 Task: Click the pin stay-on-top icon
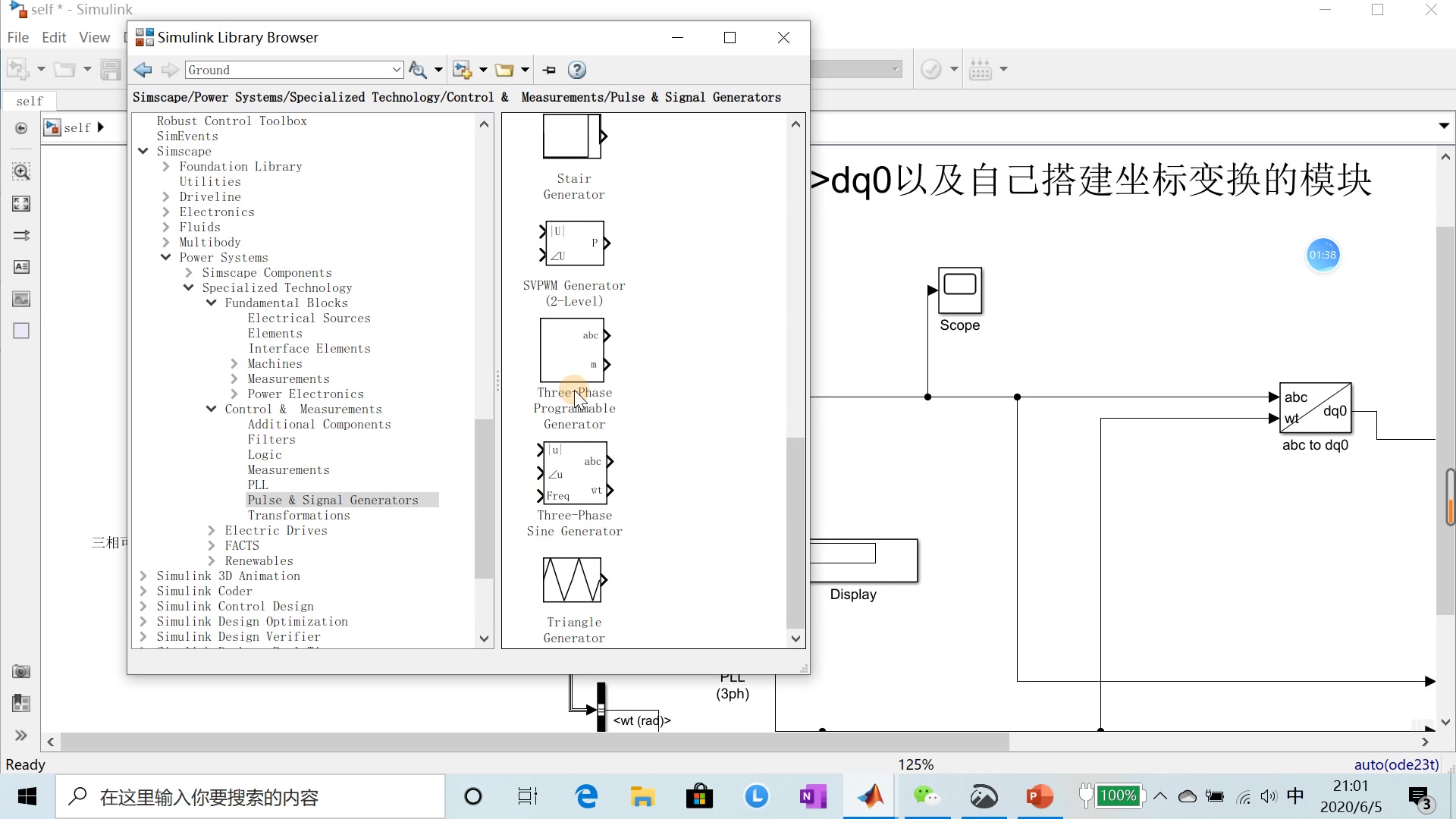tap(550, 70)
